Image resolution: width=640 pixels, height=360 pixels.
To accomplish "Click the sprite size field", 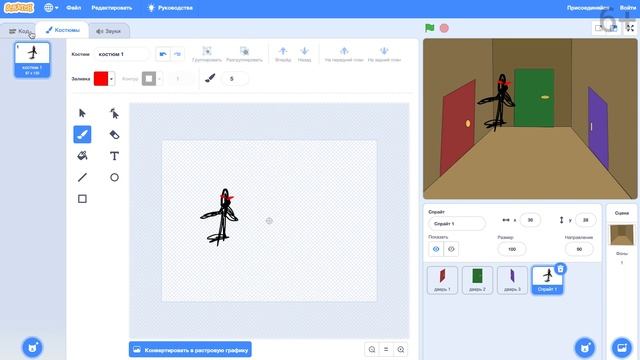I will click(x=512, y=249).
